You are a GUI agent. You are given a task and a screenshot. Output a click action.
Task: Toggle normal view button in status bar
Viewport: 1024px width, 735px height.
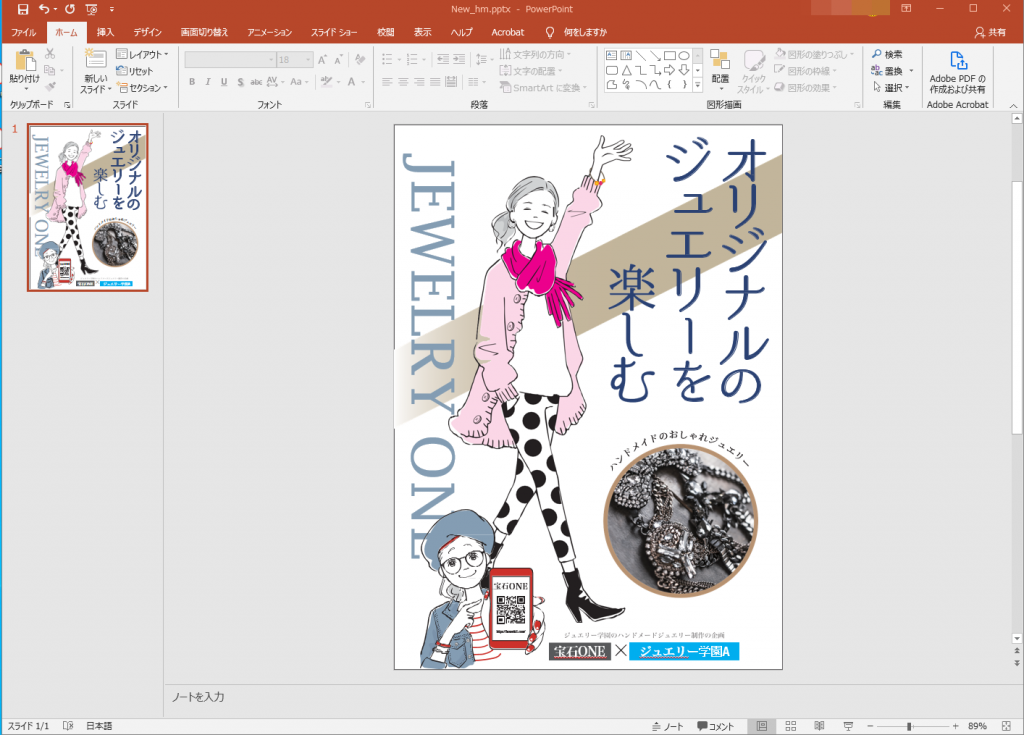[x=761, y=726]
